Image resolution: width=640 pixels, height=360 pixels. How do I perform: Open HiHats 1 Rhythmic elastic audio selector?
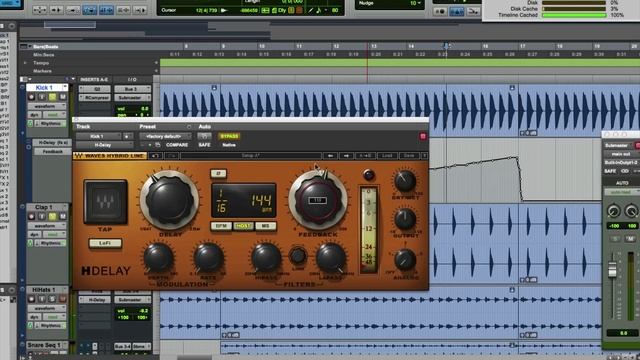51,326
